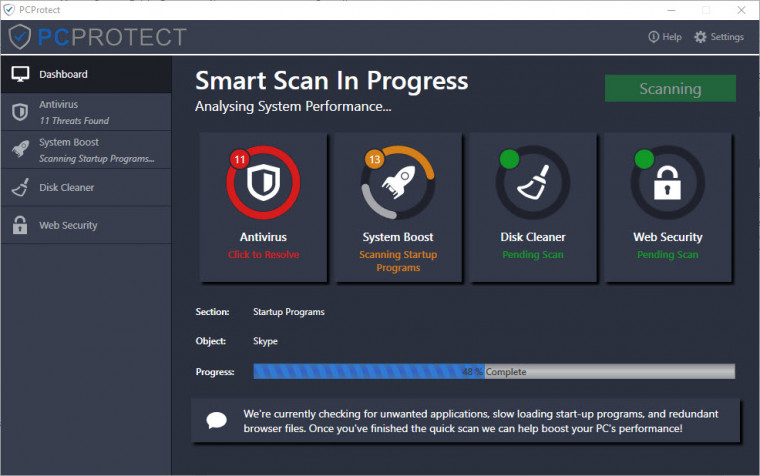Click the Help link text
The image size is (760, 476).
(672, 37)
